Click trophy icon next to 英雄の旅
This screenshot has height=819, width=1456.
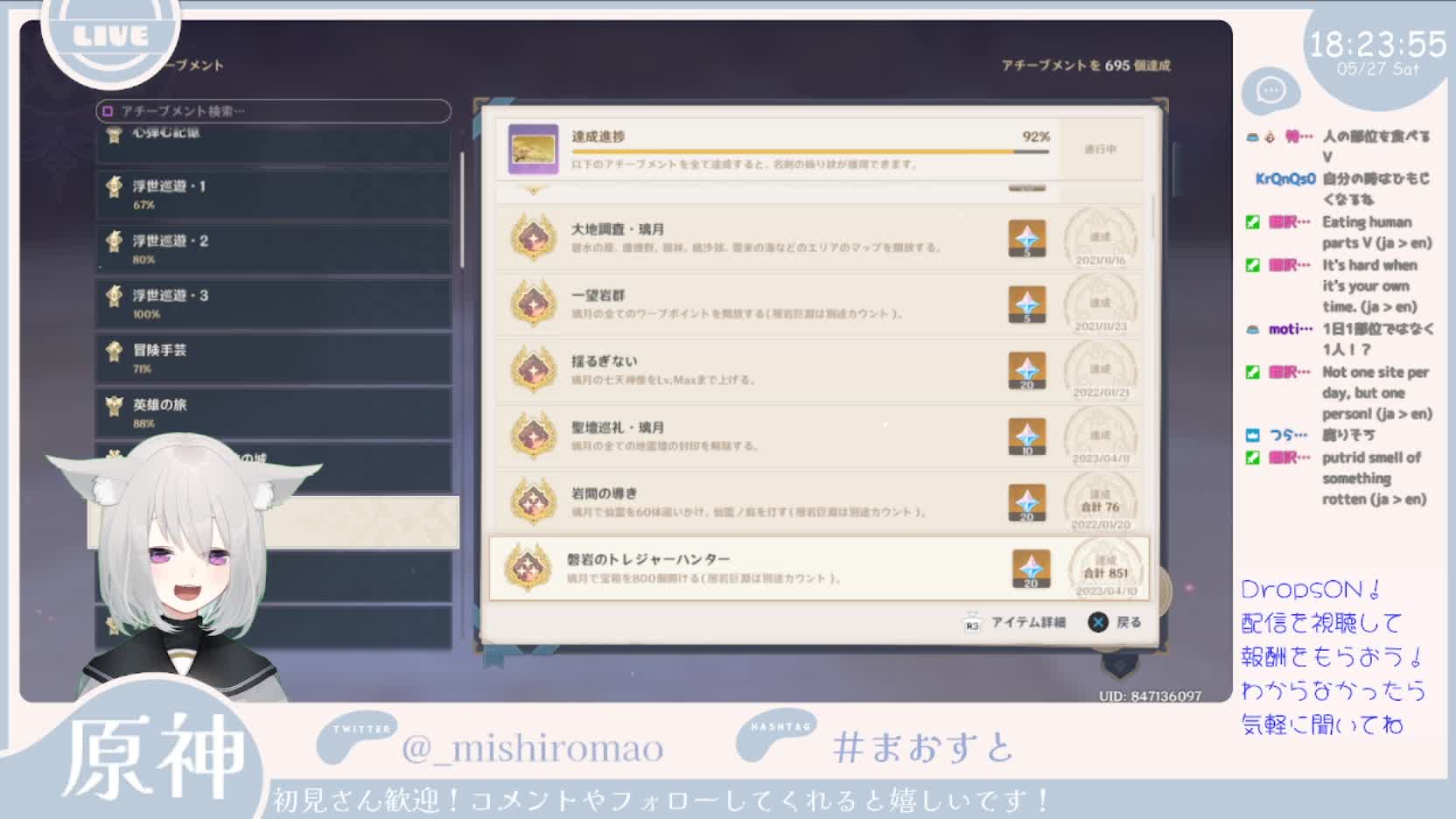coord(114,405)
